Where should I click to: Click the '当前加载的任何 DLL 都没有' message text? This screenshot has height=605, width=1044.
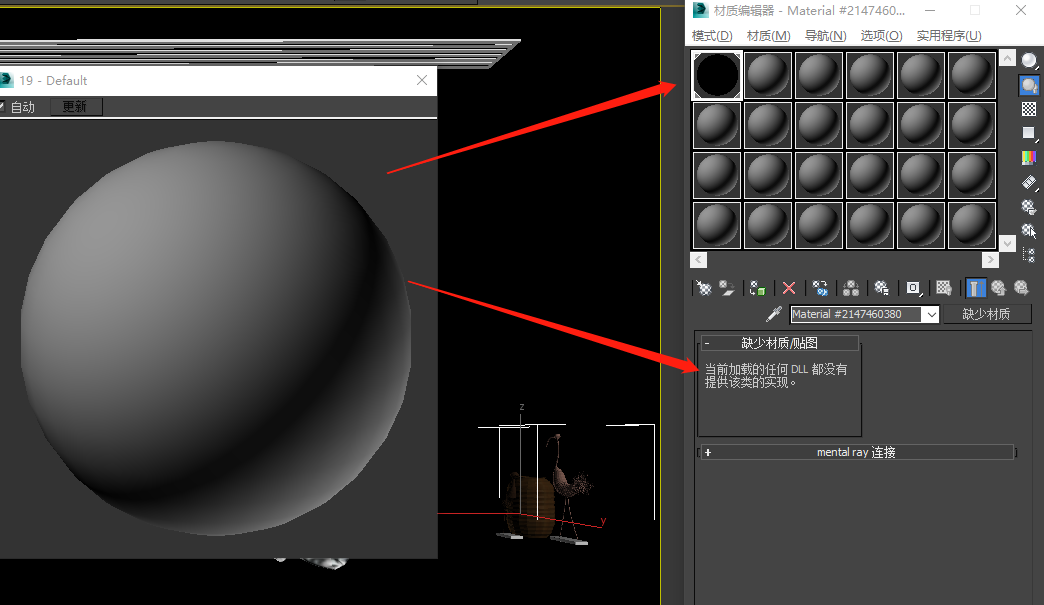776,369
